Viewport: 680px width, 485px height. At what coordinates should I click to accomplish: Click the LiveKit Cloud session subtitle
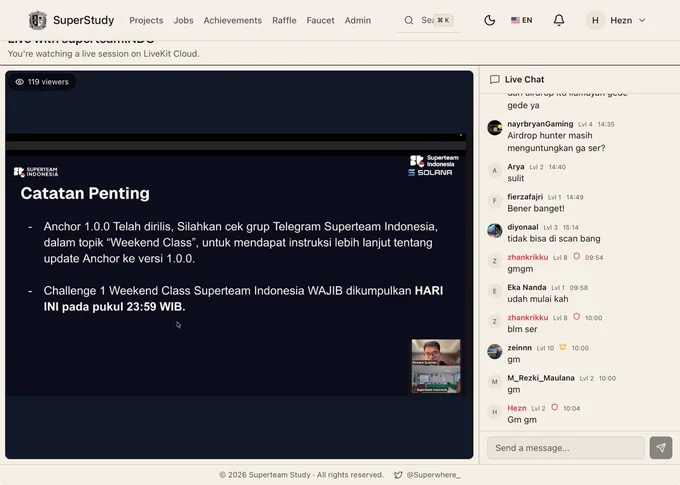[x=103, y=54]
